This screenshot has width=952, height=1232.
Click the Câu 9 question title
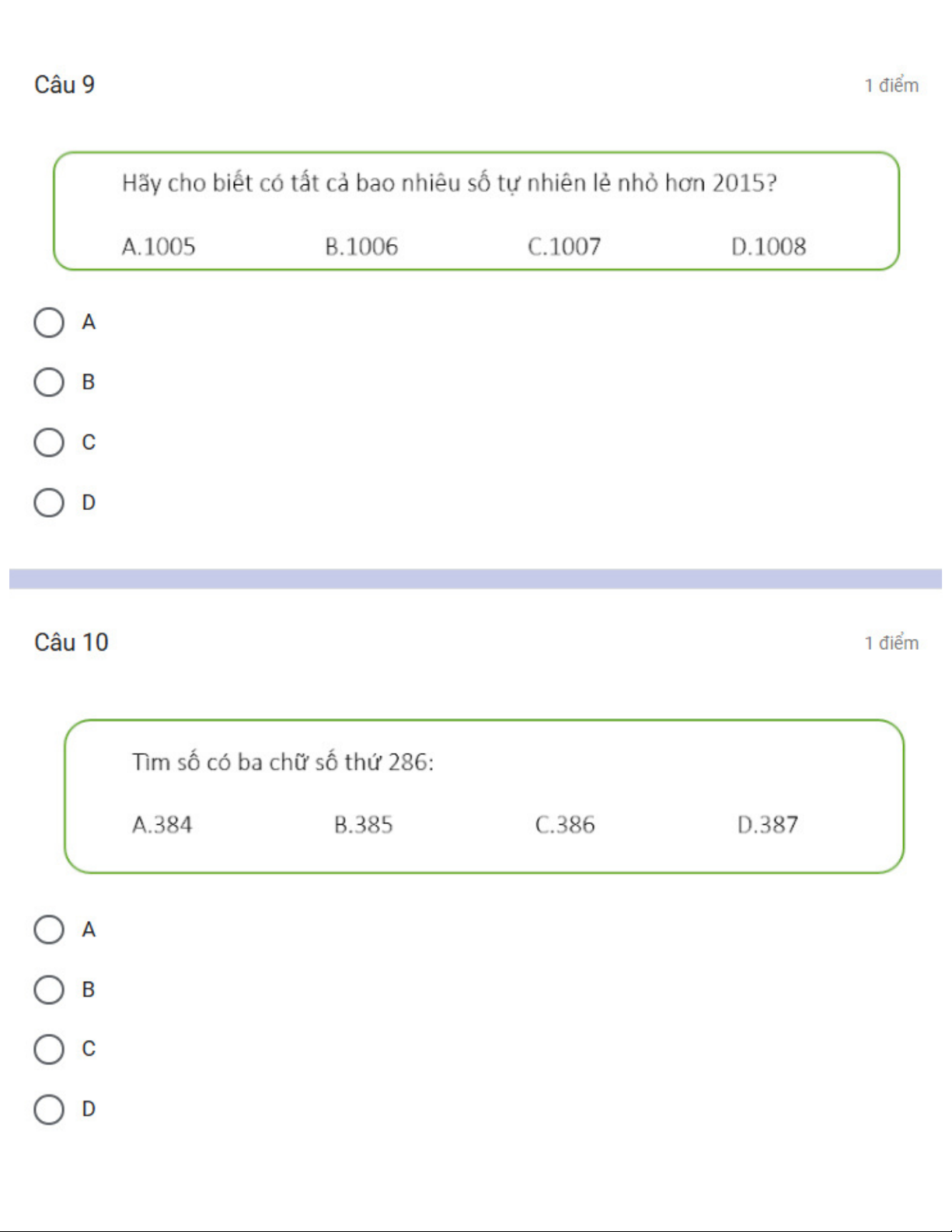click(x=65, y=85)
